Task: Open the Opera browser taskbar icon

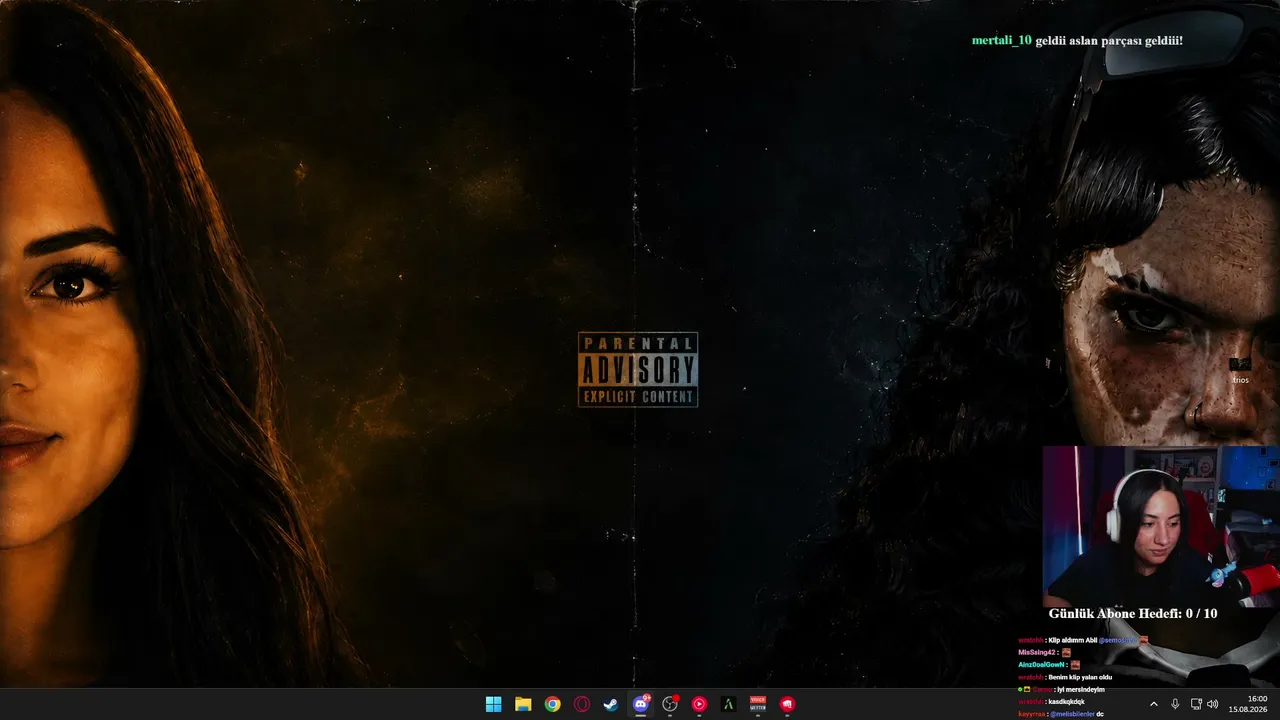Action: [582, 704]
